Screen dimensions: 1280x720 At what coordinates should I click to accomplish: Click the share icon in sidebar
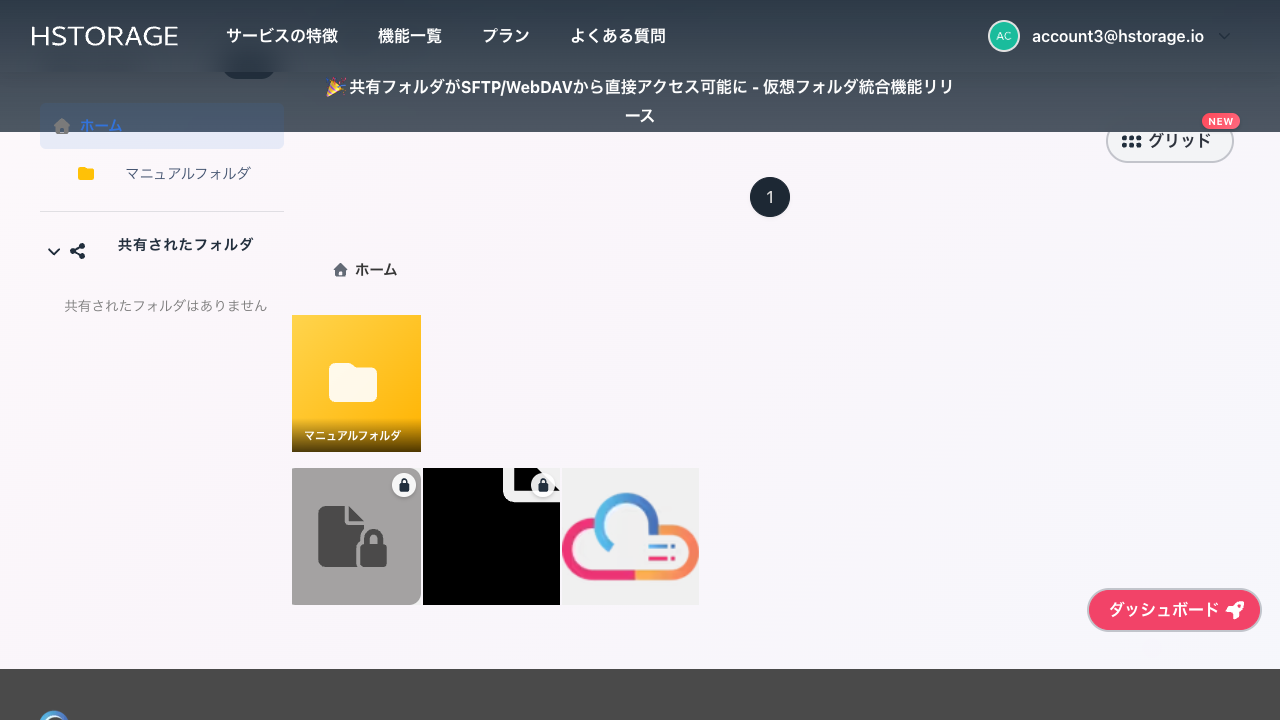[78, 251]
